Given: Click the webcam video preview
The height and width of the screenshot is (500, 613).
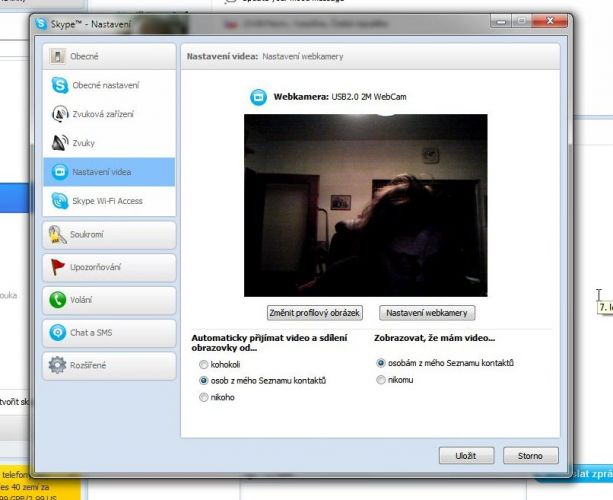Looking at the screenshot, I should tap(366, 205).
